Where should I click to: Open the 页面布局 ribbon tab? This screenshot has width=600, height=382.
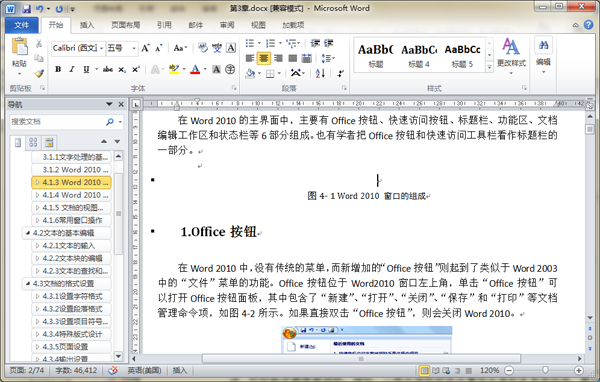(126, 25)
